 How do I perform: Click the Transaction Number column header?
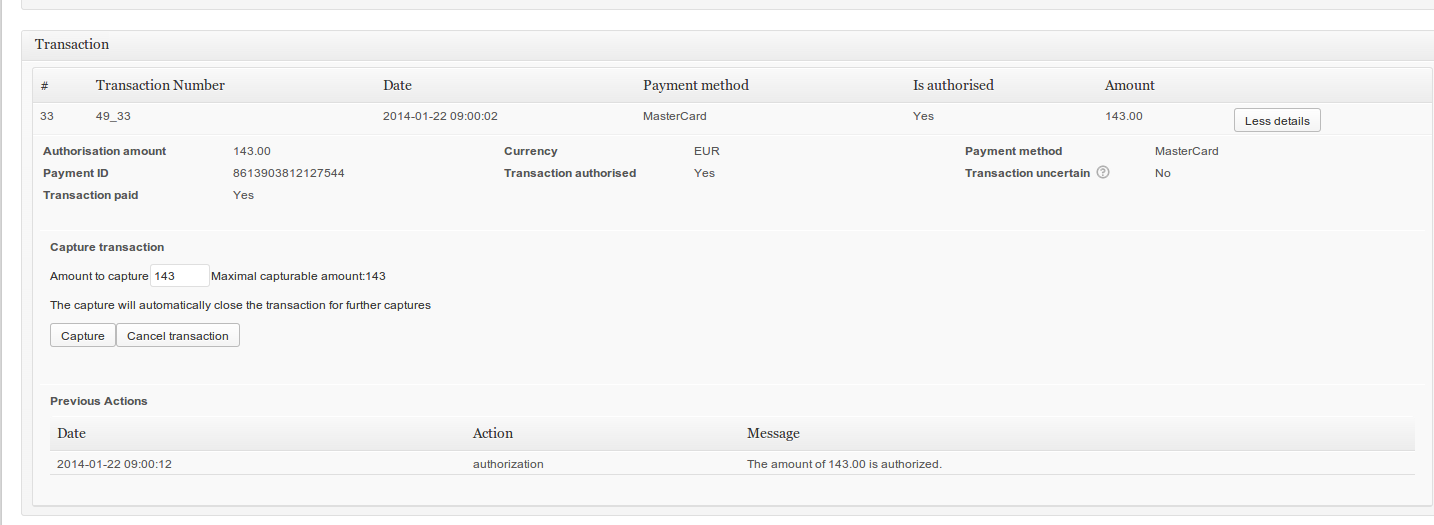pos(160,86)
